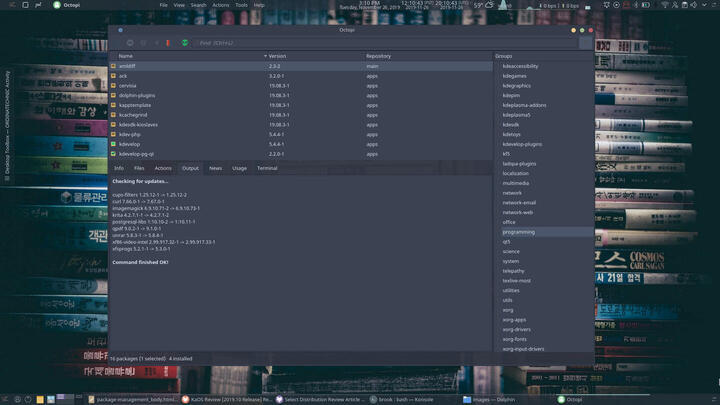The width and height of the screenshot is (720, 405).
Task: Select the kdepim group
Action: coord(511,96)
